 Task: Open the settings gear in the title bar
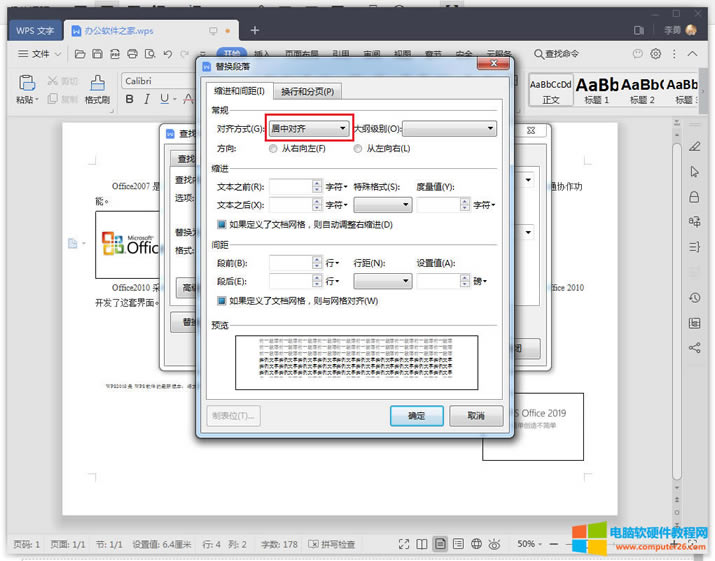656,54
